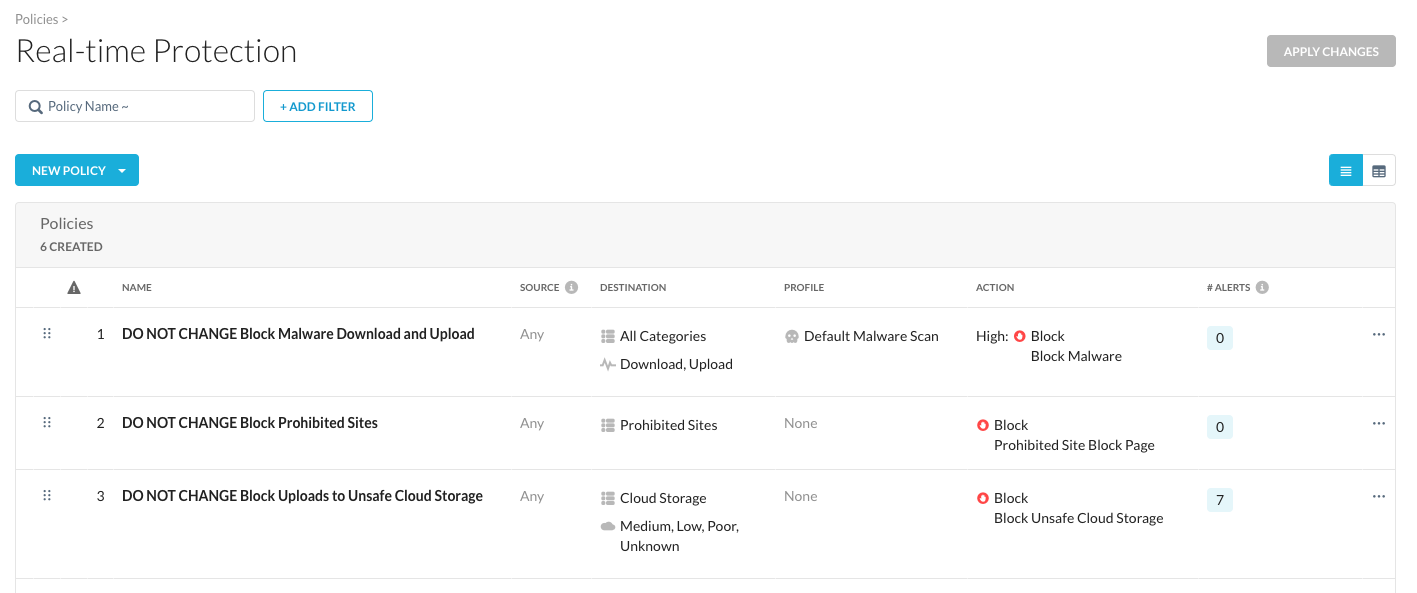The height and width of the screenshot is (593, 1417).
Task: Click alert count 7 badge
Action: [x=1219, y=499]
